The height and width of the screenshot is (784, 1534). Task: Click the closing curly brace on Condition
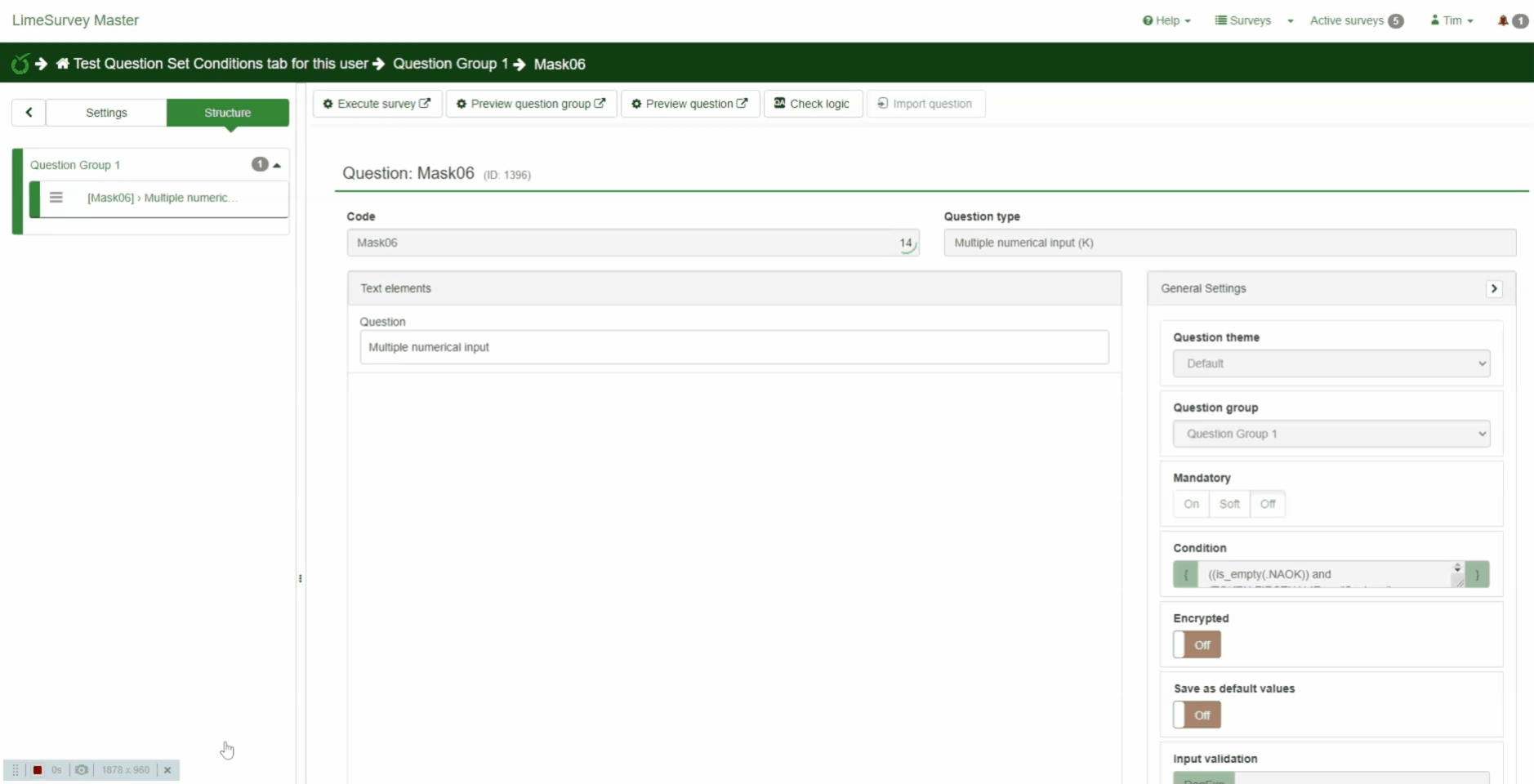point(1477,574)
